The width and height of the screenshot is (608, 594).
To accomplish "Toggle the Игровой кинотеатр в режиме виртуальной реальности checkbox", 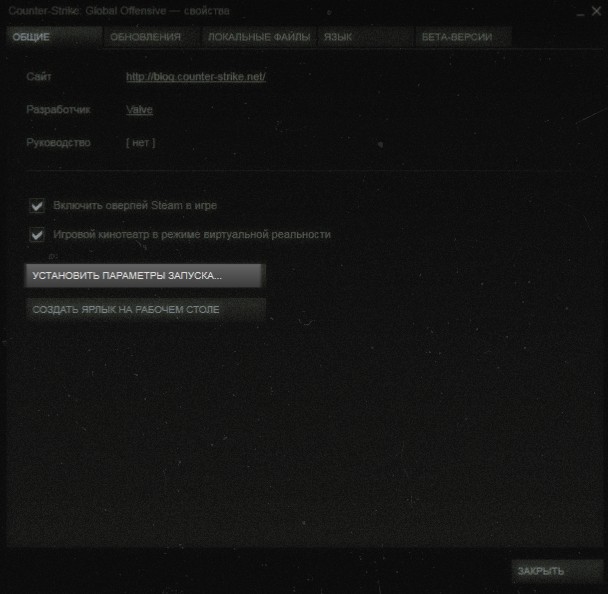I will [x=37, y=235].
